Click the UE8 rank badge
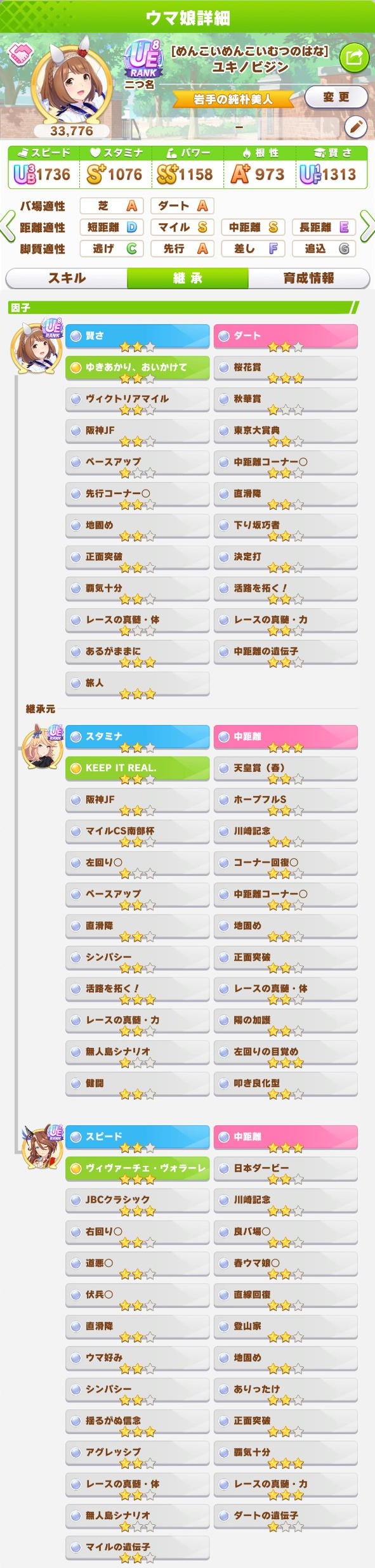 pyautogui.click(x=144, y=60)
